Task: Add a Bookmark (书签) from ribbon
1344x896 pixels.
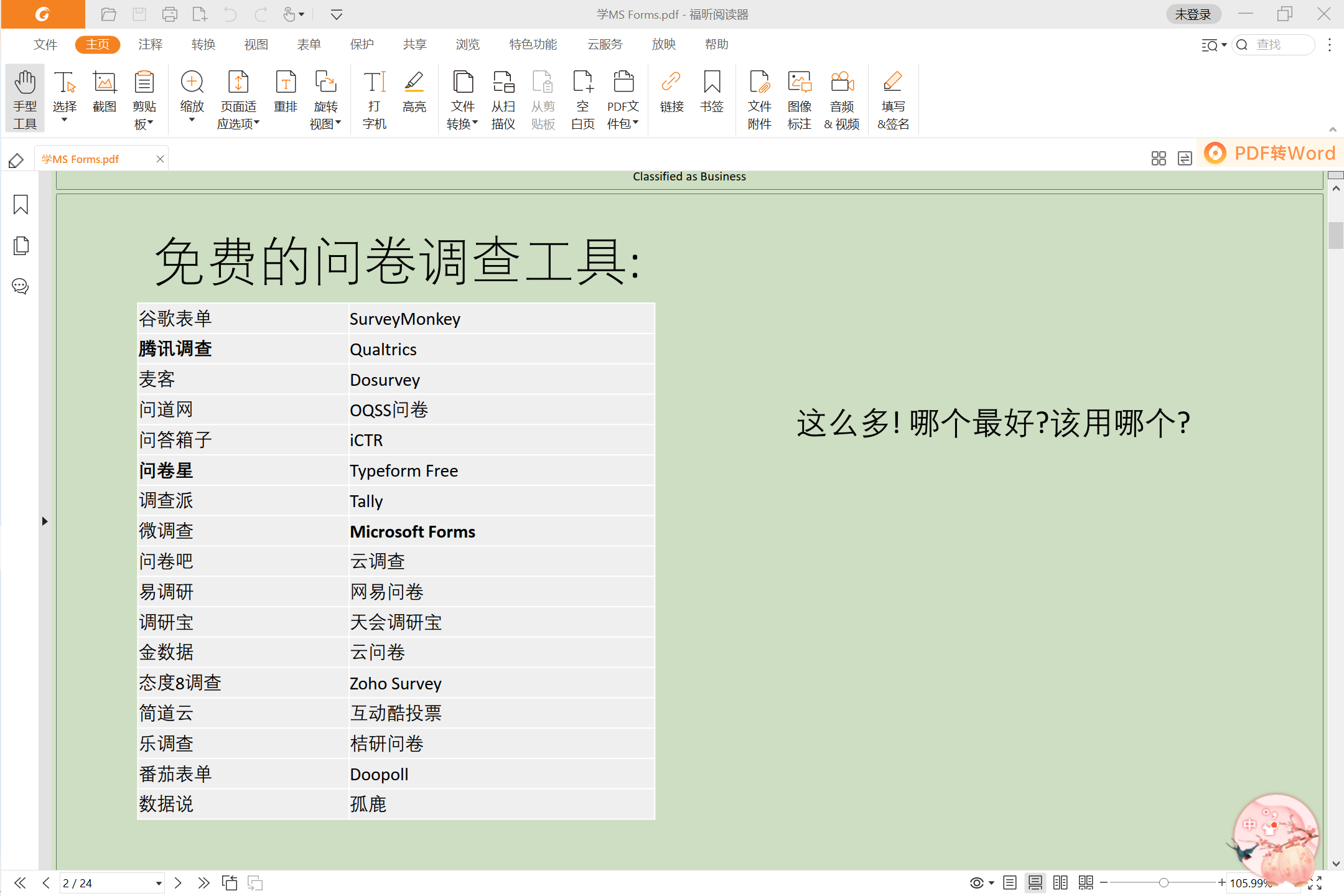Action: [x=712, y=91]
